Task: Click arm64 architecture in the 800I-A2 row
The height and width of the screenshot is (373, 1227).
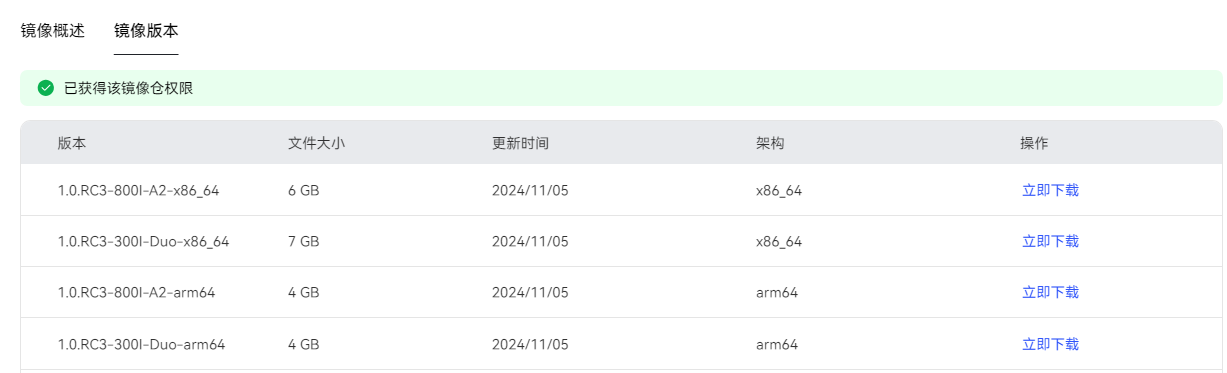Action: click(777, 292)
